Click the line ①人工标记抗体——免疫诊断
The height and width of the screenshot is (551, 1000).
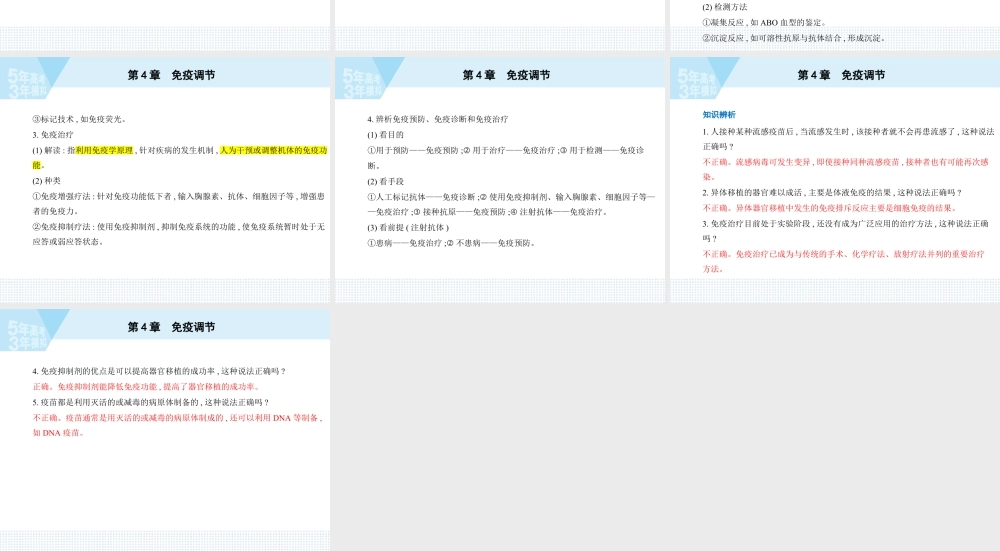click(x=511, y=204)
